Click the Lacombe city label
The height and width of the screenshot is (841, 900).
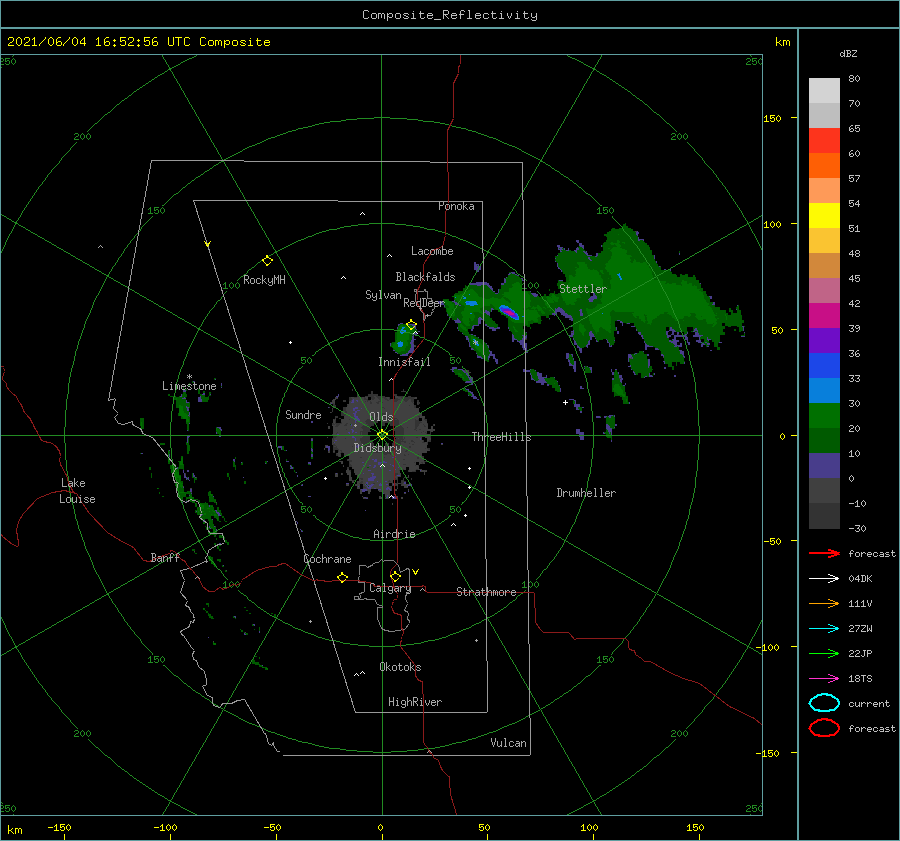(x=432, y=251)
